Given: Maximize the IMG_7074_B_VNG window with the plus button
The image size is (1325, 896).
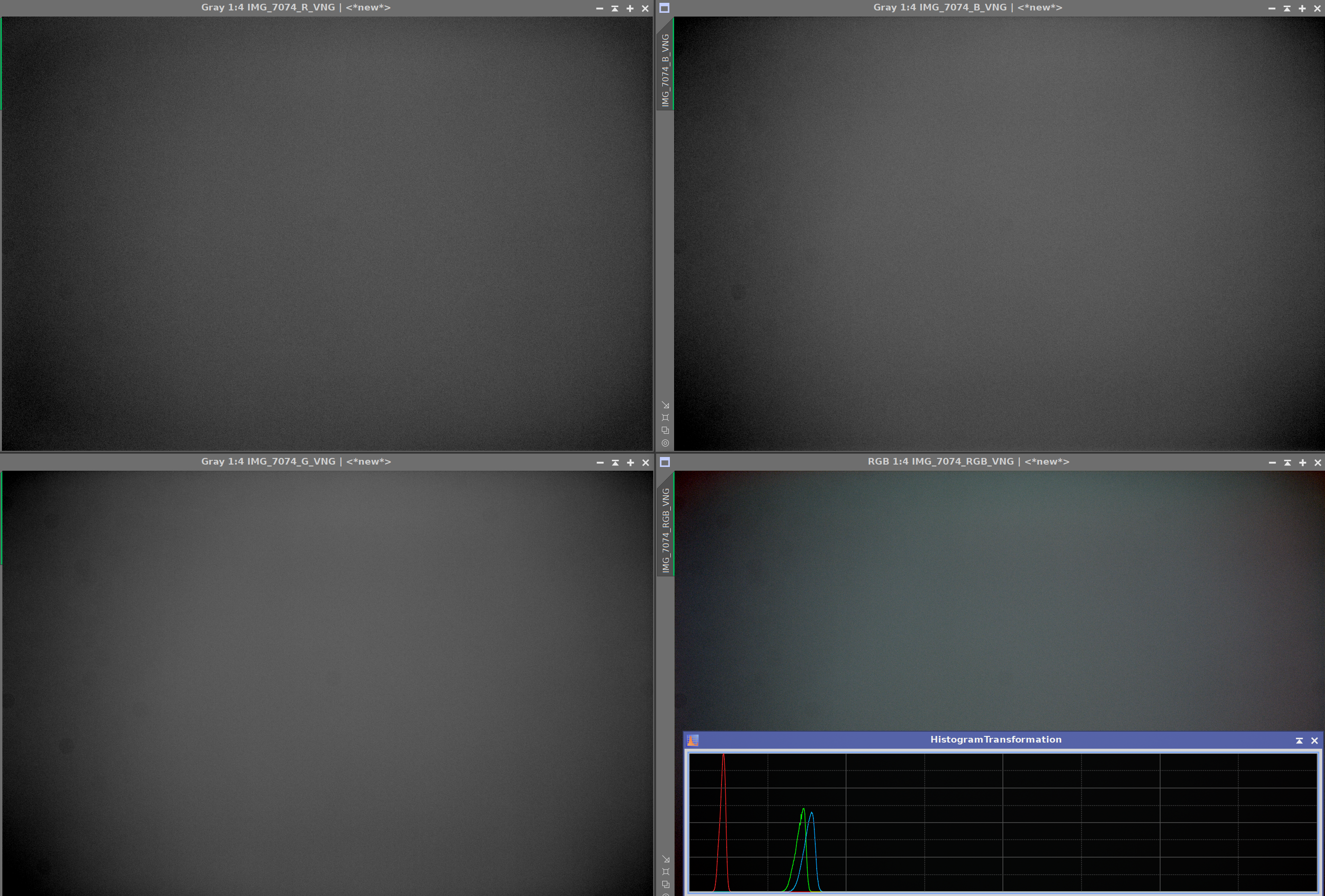Looking at the screenshot, I should (x=1302, y=9).
